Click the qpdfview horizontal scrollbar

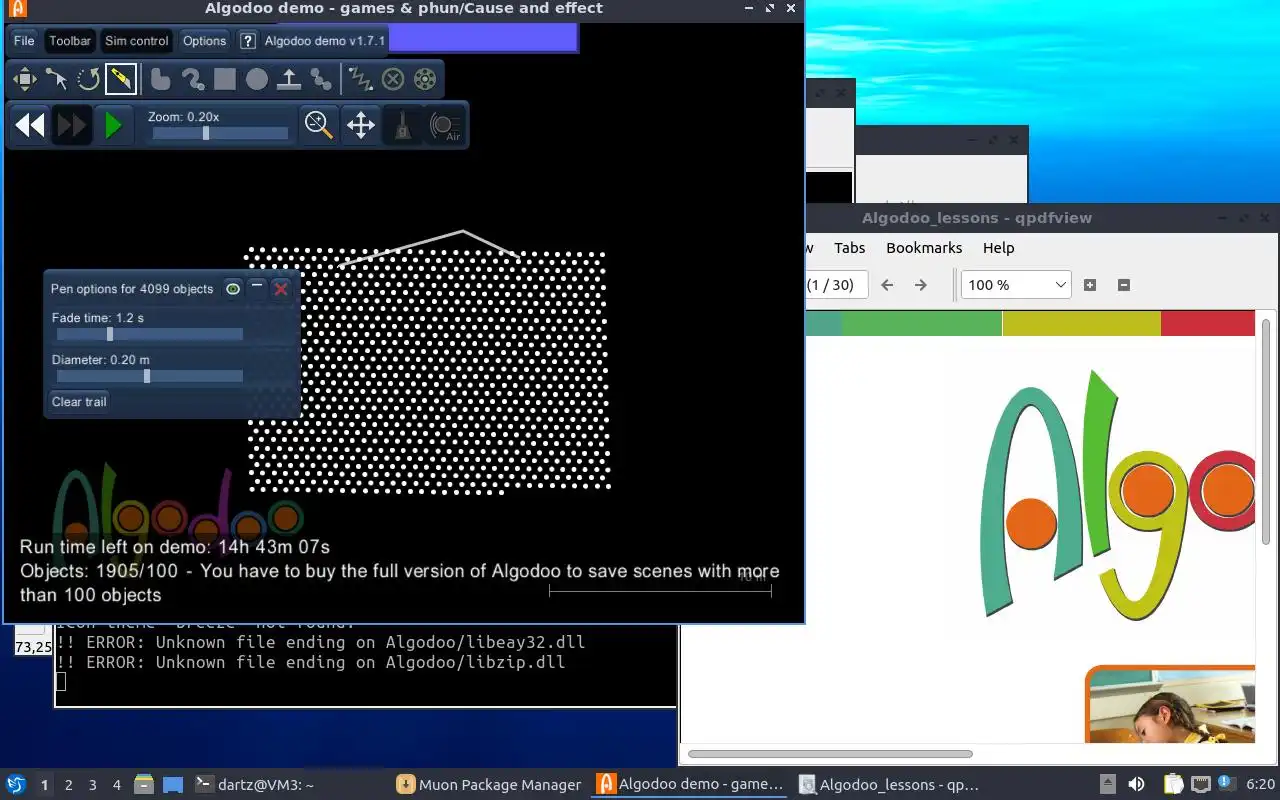pos(830,754)
